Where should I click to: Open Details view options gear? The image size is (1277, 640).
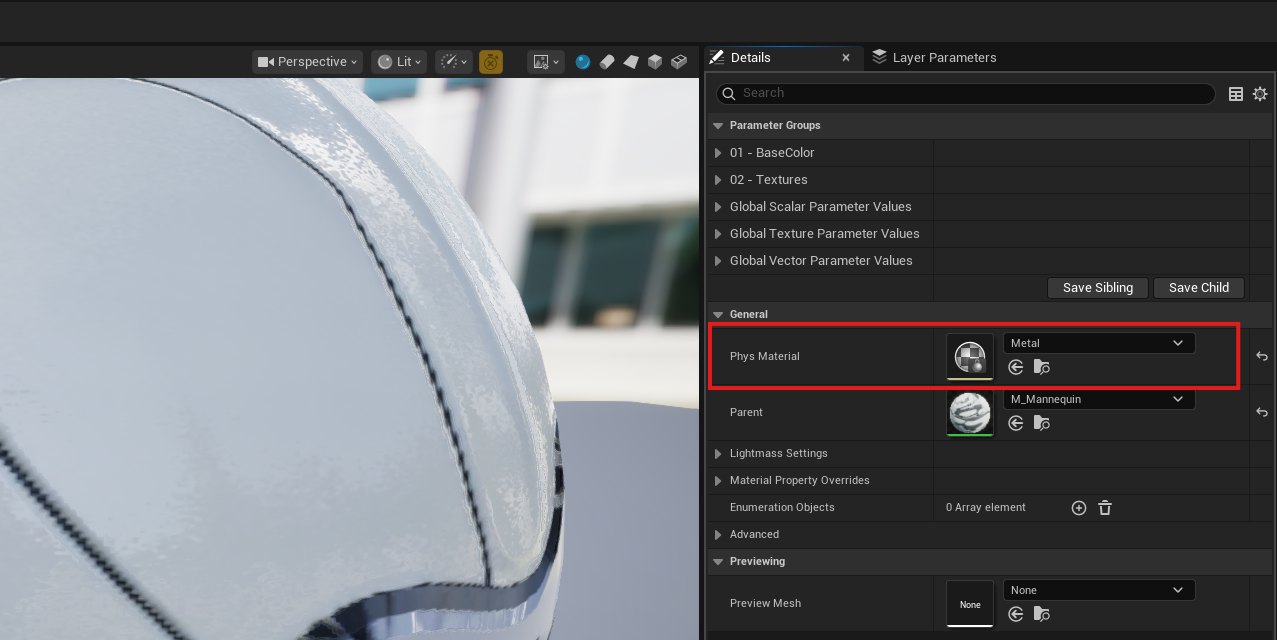[x=1260, y=94]
